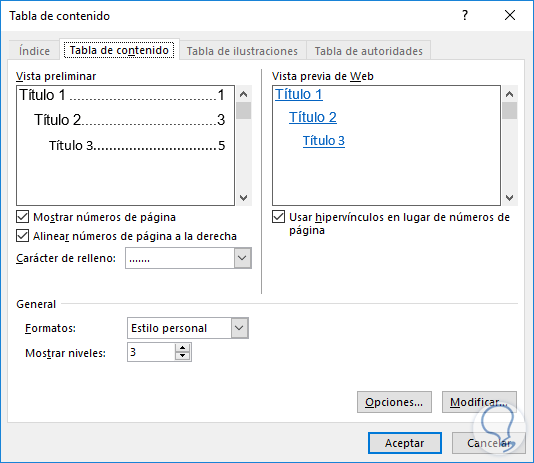The width and height of the screenshot is (534, 463).
Task: Click the Opciones... button
Action: coord(394,402)
